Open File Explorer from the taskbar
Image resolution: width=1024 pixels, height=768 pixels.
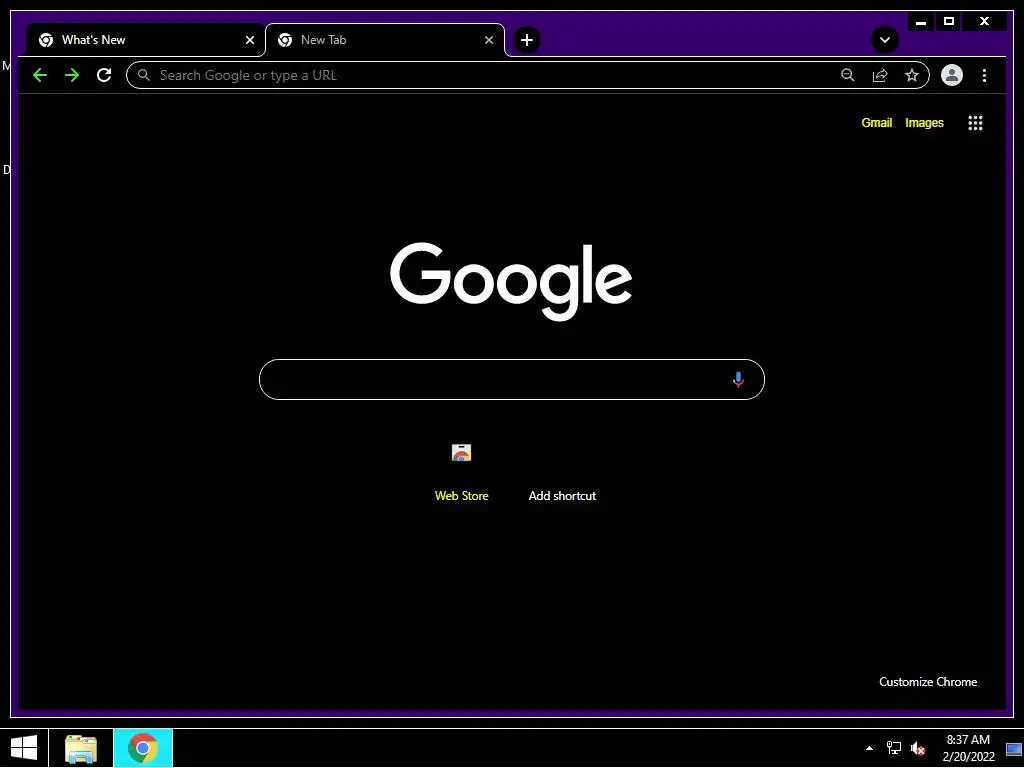(81, 748)
